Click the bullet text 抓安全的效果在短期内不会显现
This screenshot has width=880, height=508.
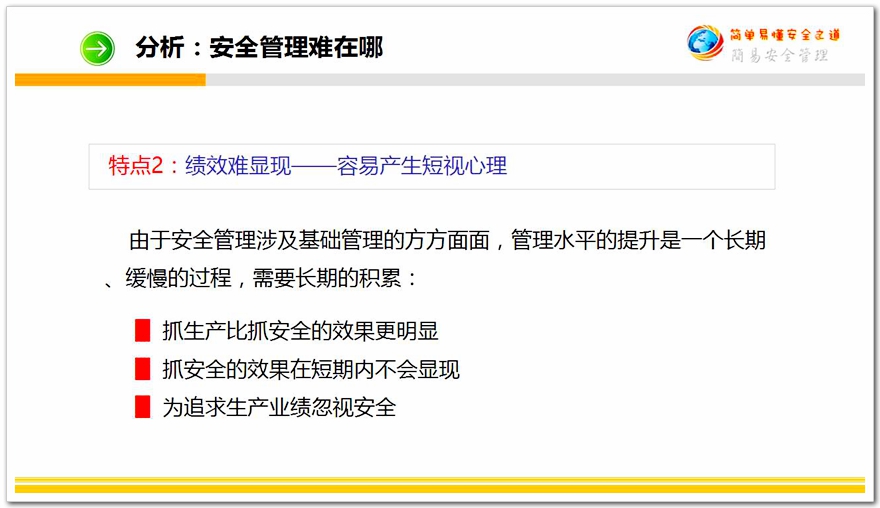tap(311, 369)
